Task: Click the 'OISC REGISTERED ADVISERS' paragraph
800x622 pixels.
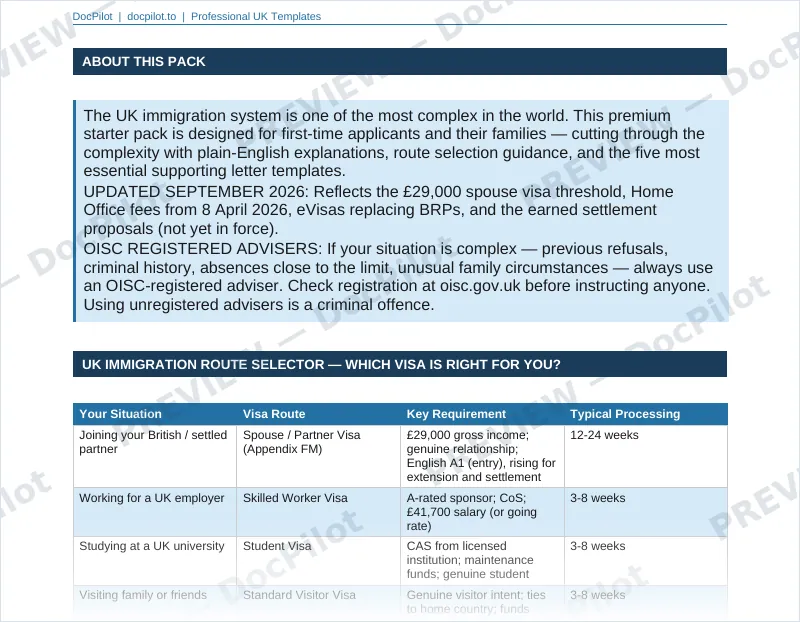Action: pos(398,277)
